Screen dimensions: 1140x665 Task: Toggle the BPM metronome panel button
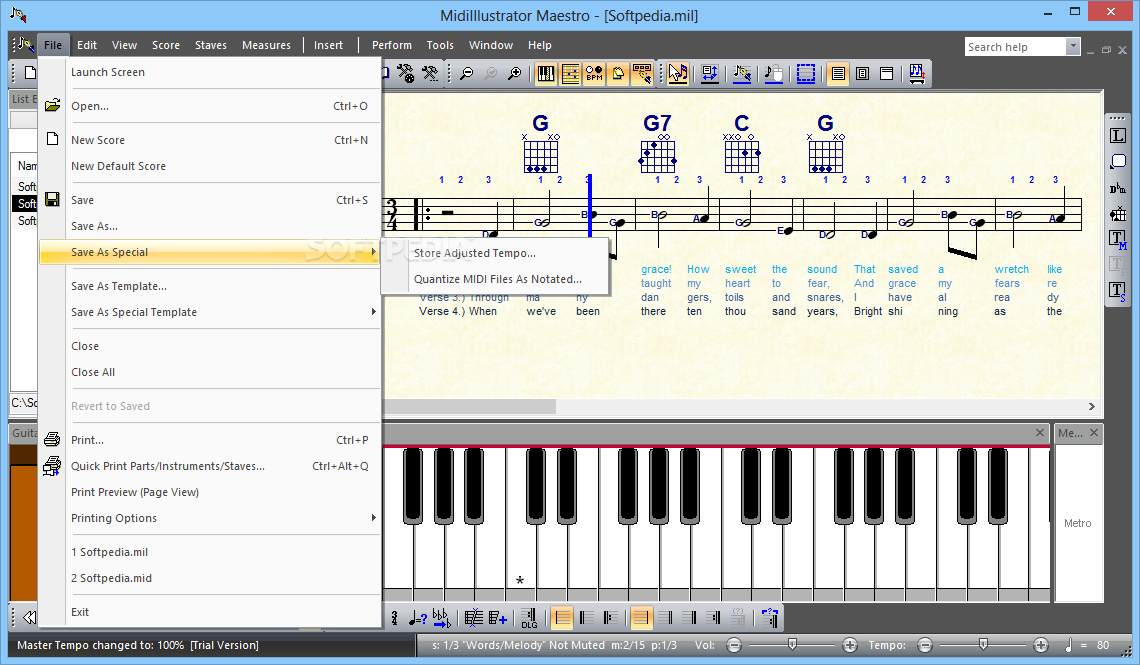point(594,73)
